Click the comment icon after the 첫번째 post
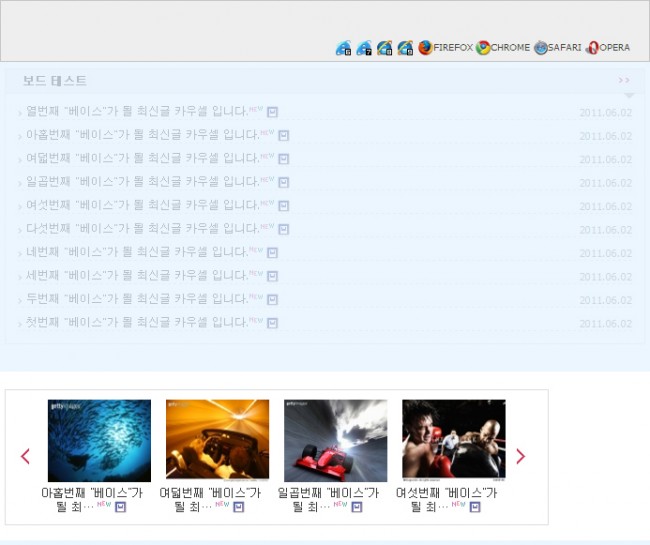This screenshot has width=650, height=545. (x=272, y=323)
